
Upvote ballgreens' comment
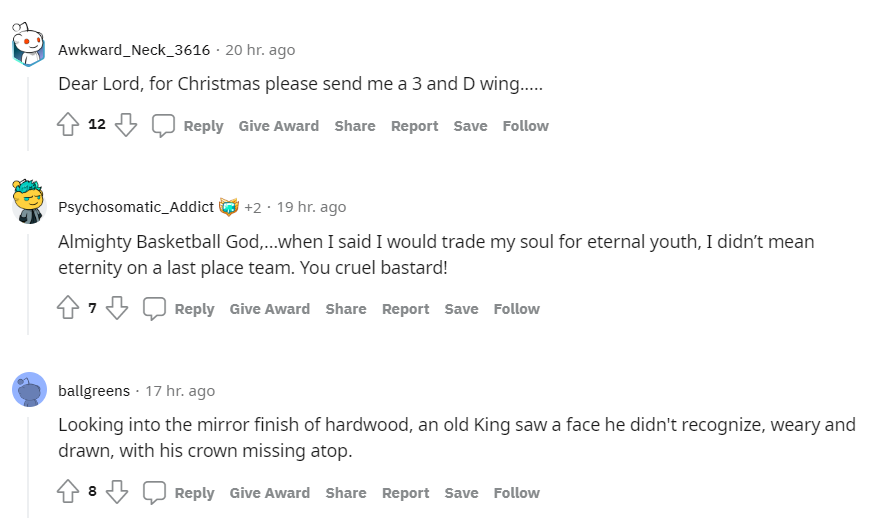coord(68,492)
